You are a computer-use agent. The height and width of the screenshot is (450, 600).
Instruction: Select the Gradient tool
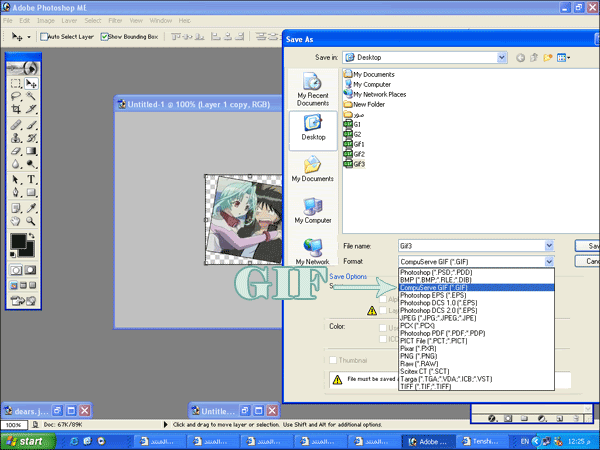pos(31,151)
